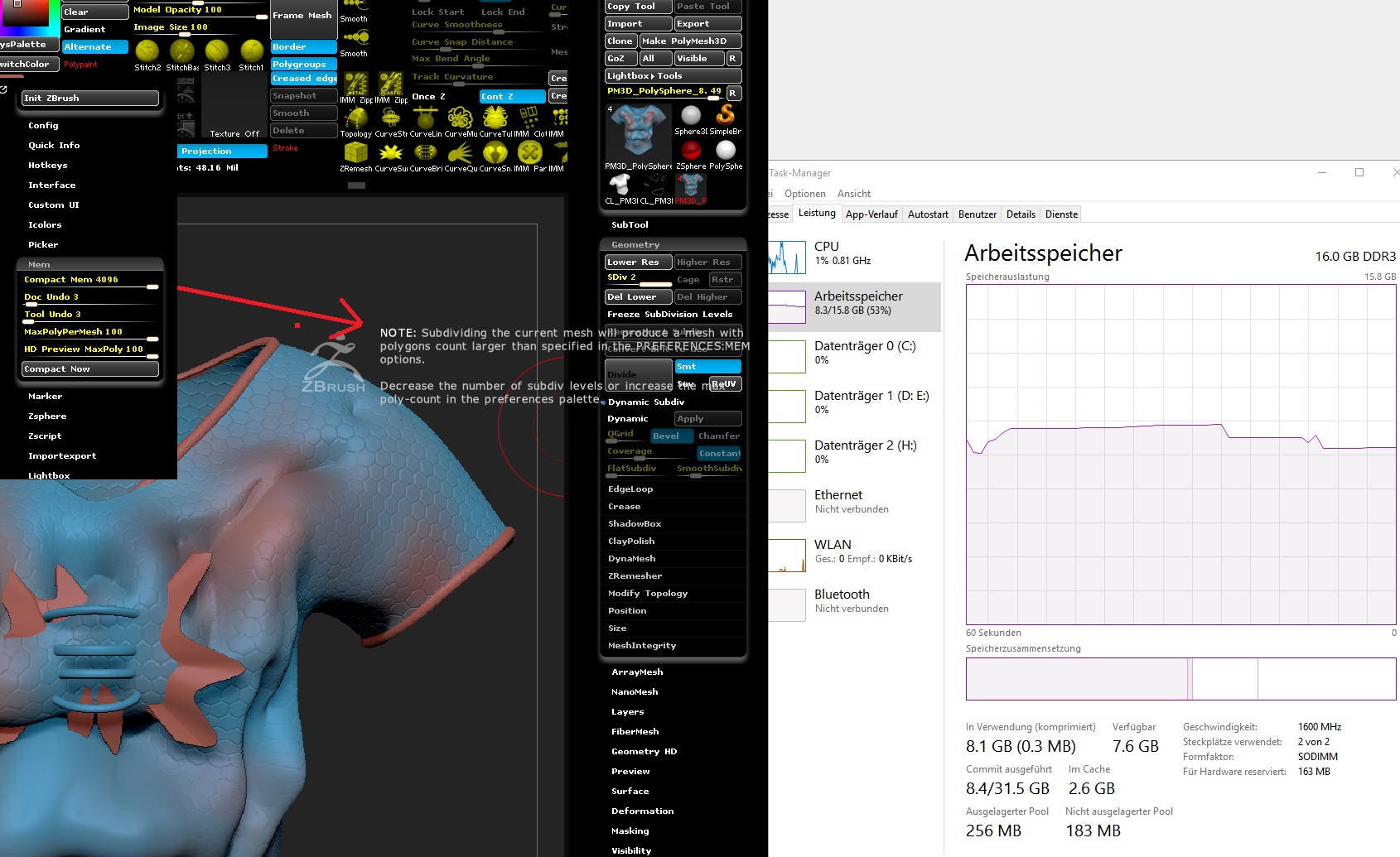This screenshot has width=1400, height=857.
Task: Click the Export tool button
Action: (x=708, y=24)
